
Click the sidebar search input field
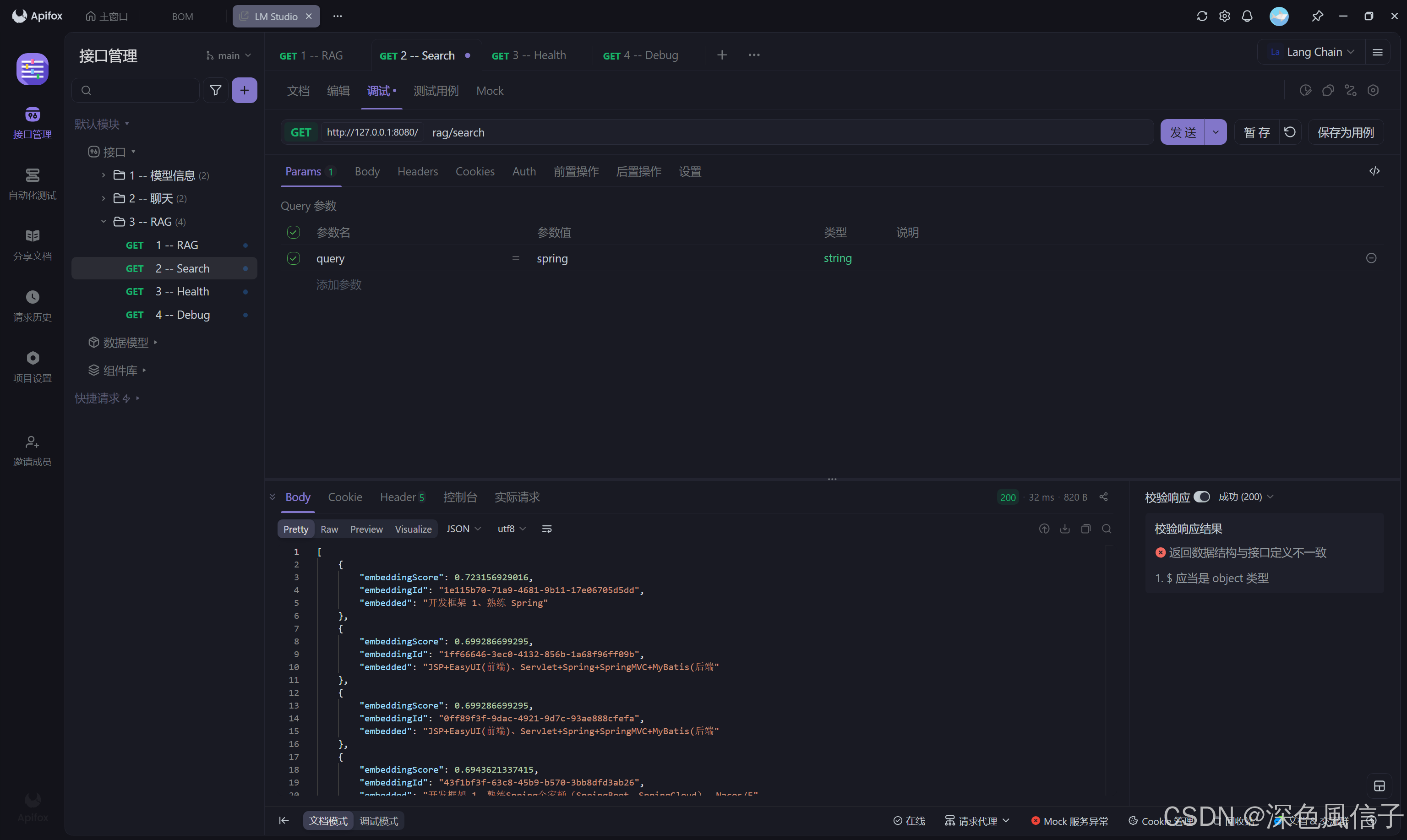click(142, 90)
